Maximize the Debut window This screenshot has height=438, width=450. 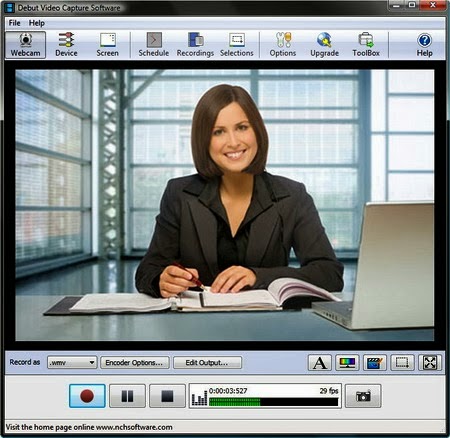pos(412,6)
